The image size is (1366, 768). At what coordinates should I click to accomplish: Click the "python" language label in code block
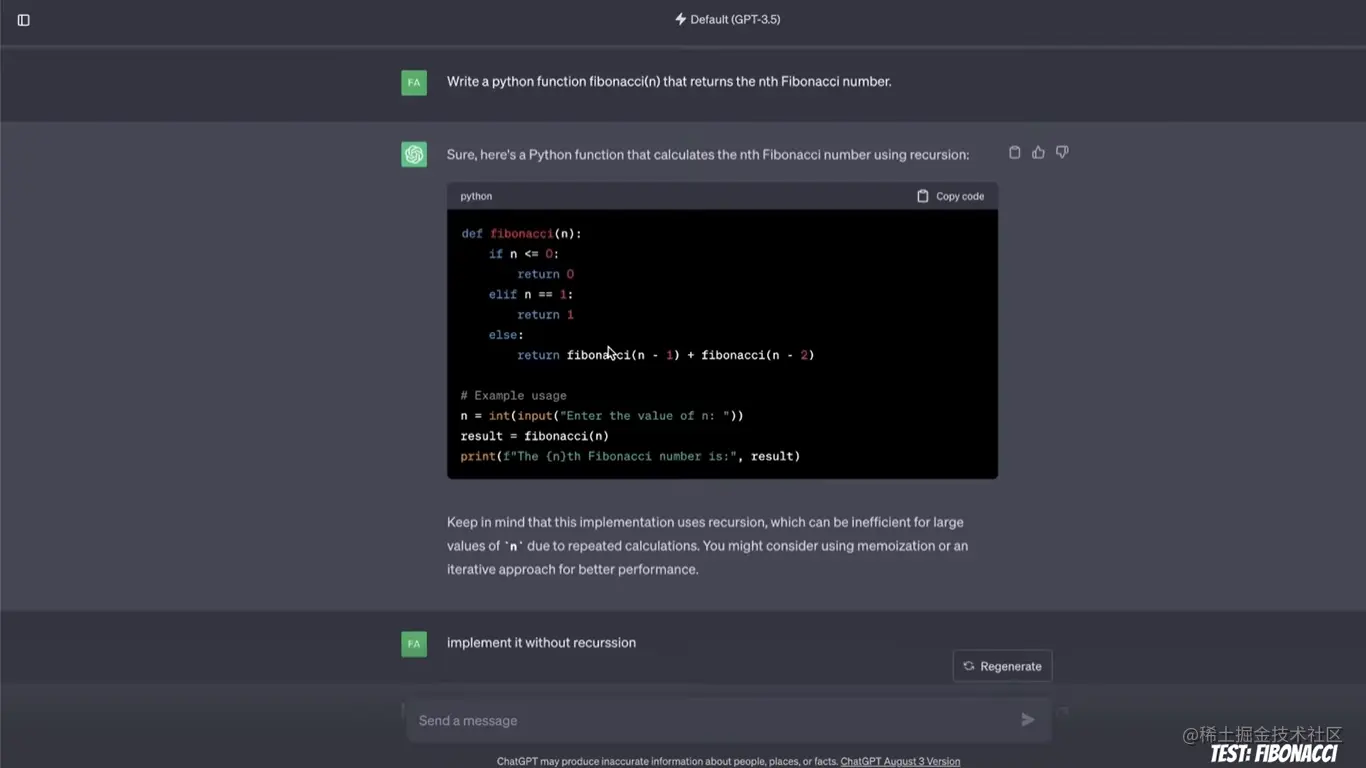click(x=476, y=196)
